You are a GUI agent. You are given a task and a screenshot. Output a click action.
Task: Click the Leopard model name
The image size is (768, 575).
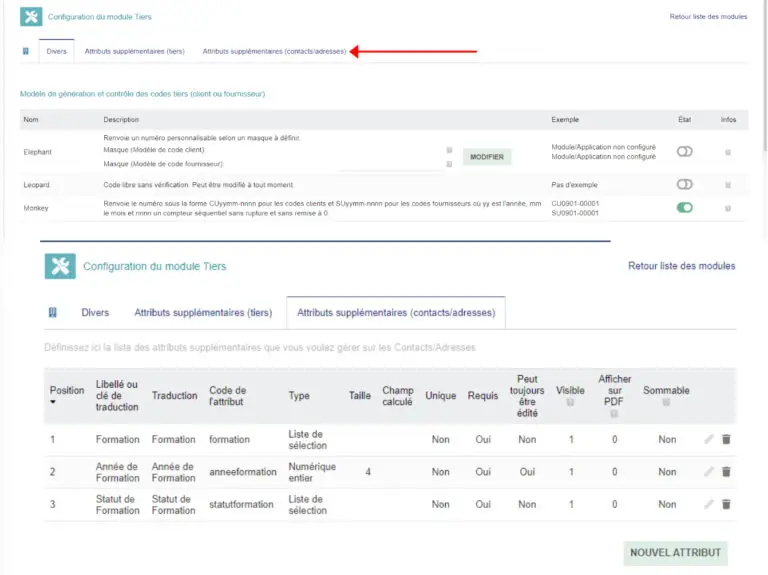tap(36, 185)
